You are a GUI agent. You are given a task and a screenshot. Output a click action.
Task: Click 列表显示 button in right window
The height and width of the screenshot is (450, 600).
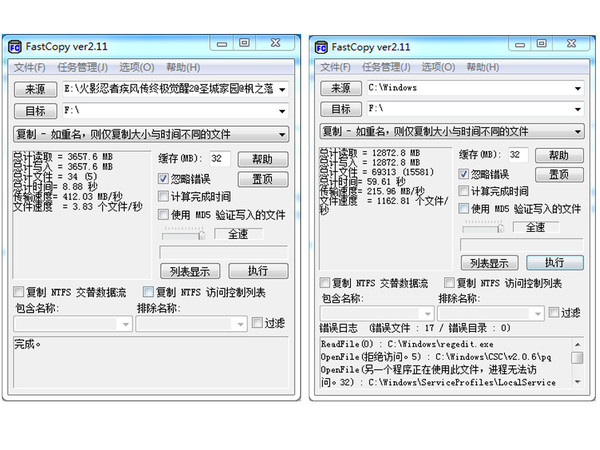point(490,263)
